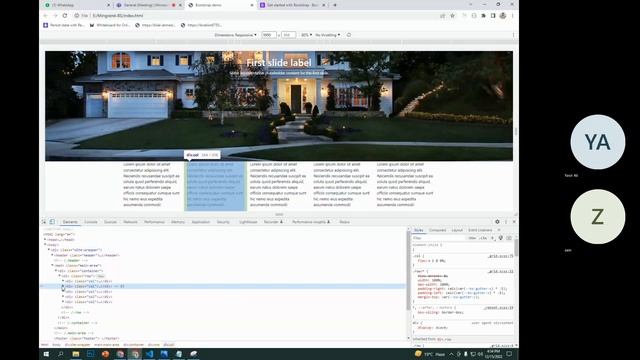
Task: Reload the page with browser refresh button
Action: pos(65,16)
